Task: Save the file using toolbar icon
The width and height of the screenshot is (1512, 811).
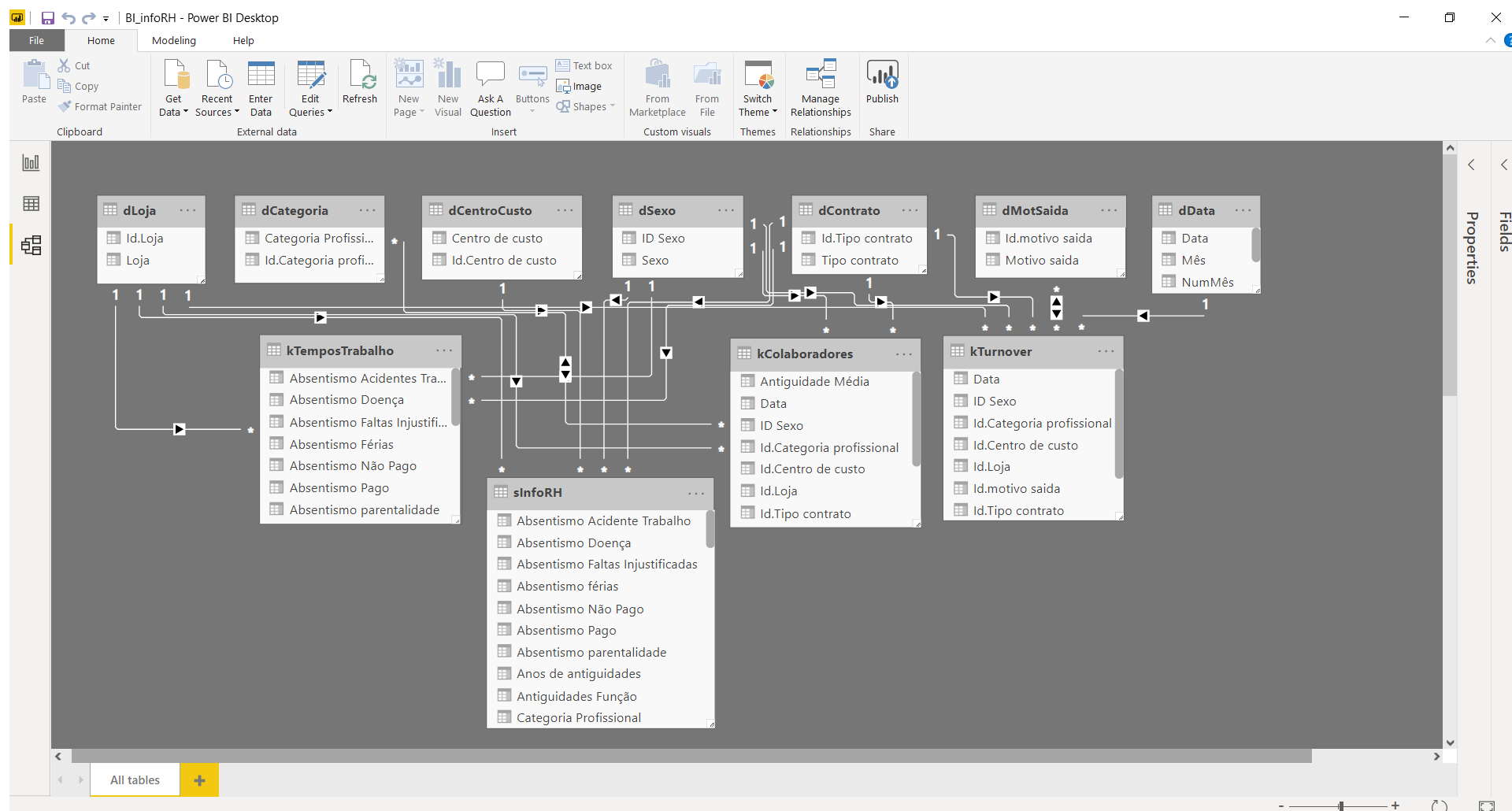Action: pyautogui.click(x=47, y=18)
